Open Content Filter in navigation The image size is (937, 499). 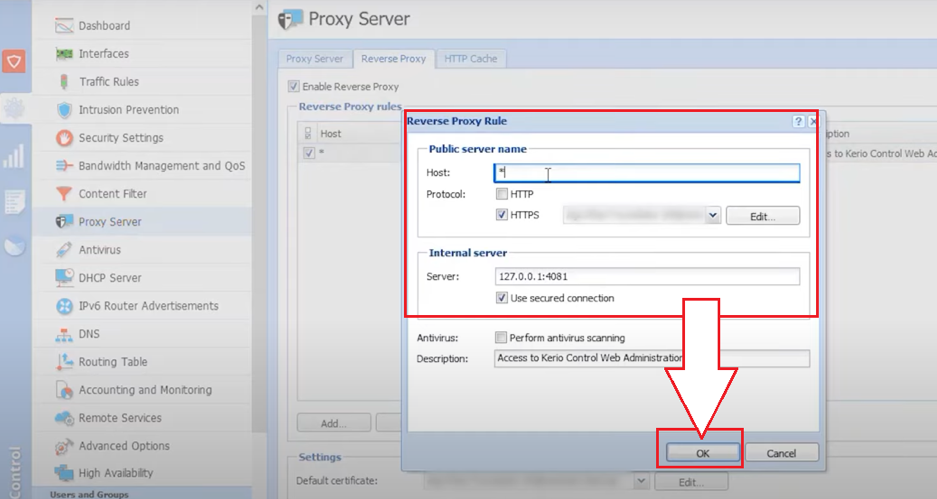112,194
